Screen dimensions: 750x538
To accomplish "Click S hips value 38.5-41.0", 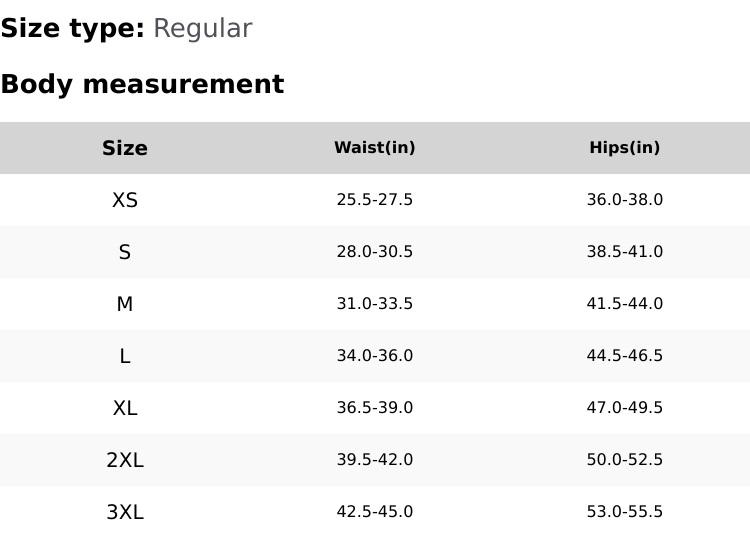I will click(625, 252).
